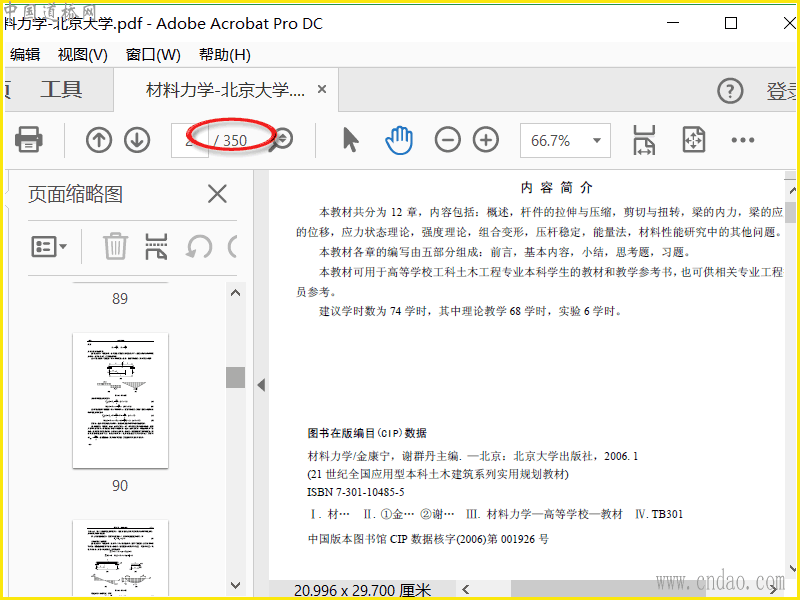The height and width of the screenshot is (600, 800).
Task: Click document vertical scroll up arrow
Action: (792, 190)
